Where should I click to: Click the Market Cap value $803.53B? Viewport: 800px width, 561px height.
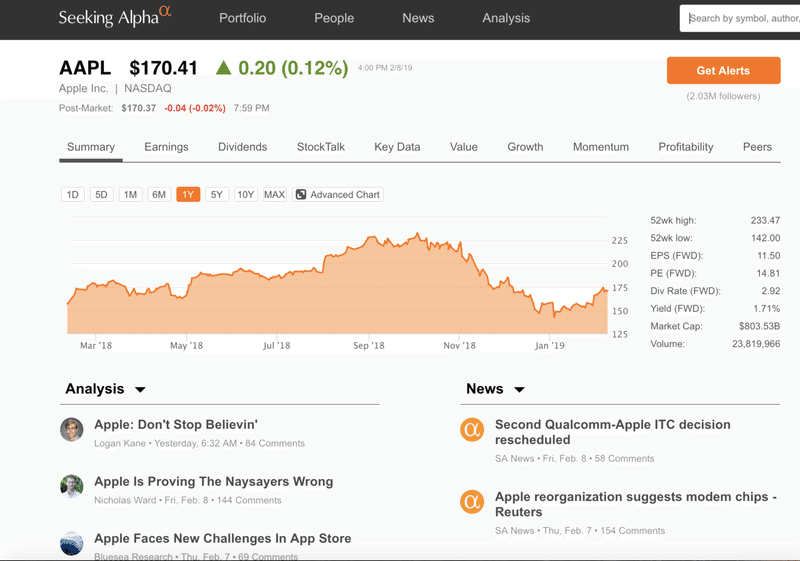[759, 326]
